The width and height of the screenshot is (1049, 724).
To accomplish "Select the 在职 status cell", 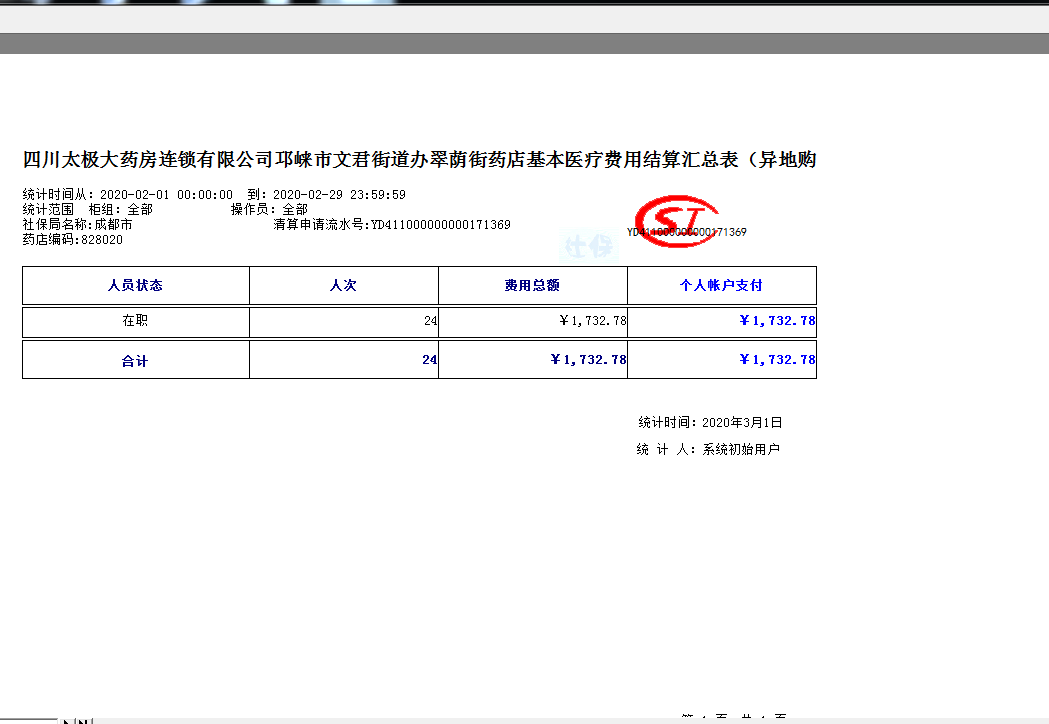I will click(x=136, y=322).
